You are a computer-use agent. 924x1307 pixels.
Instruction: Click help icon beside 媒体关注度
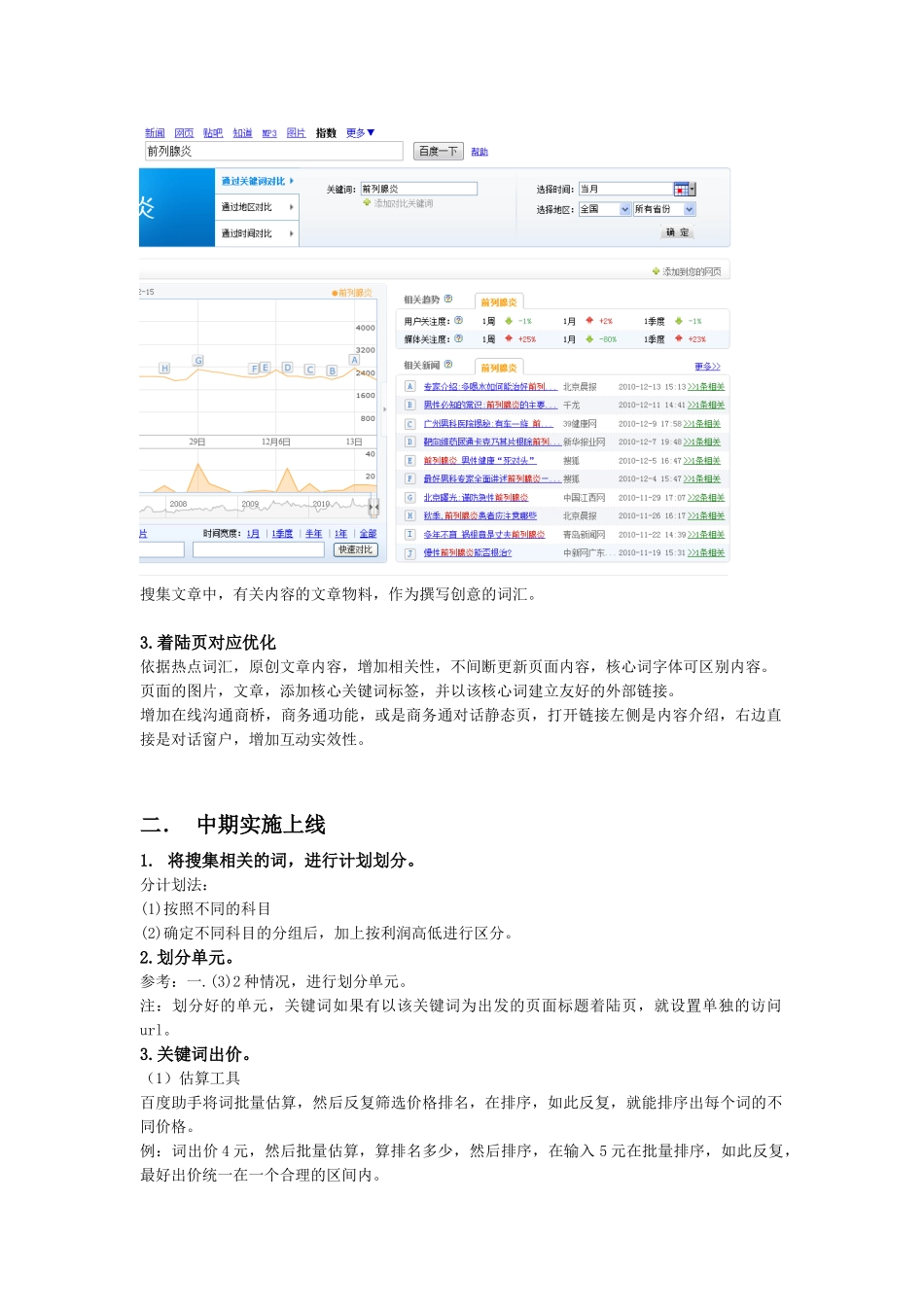click(458, 339)
